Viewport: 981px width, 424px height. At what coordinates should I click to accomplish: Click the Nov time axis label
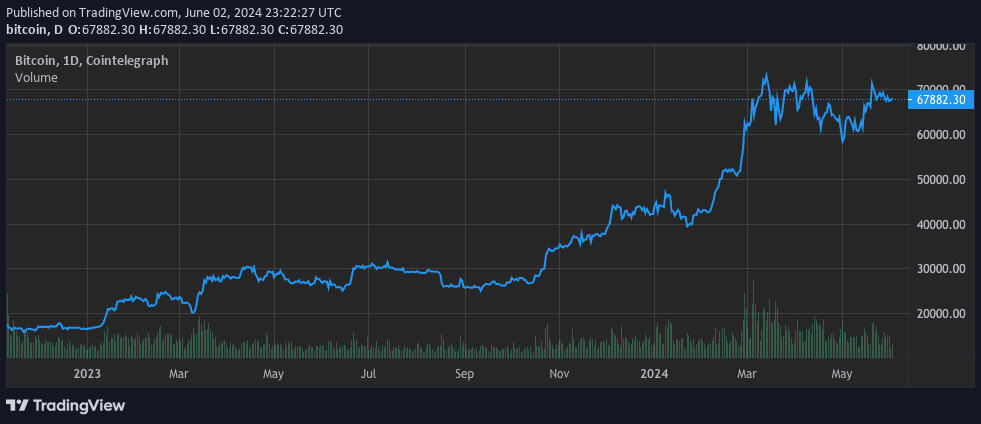tap(559, 374)
